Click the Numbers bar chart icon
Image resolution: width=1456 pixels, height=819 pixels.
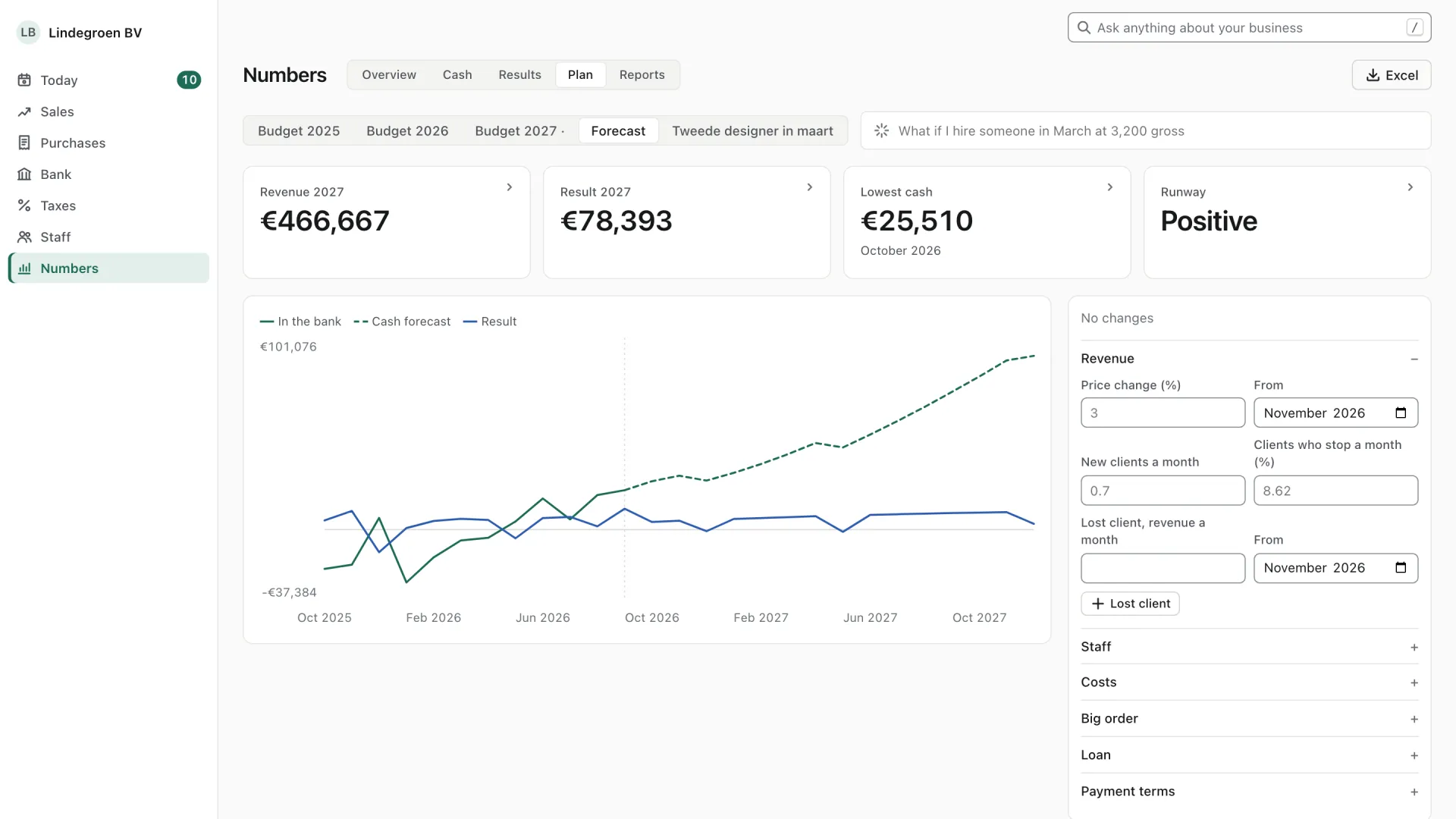coord(24,268)
